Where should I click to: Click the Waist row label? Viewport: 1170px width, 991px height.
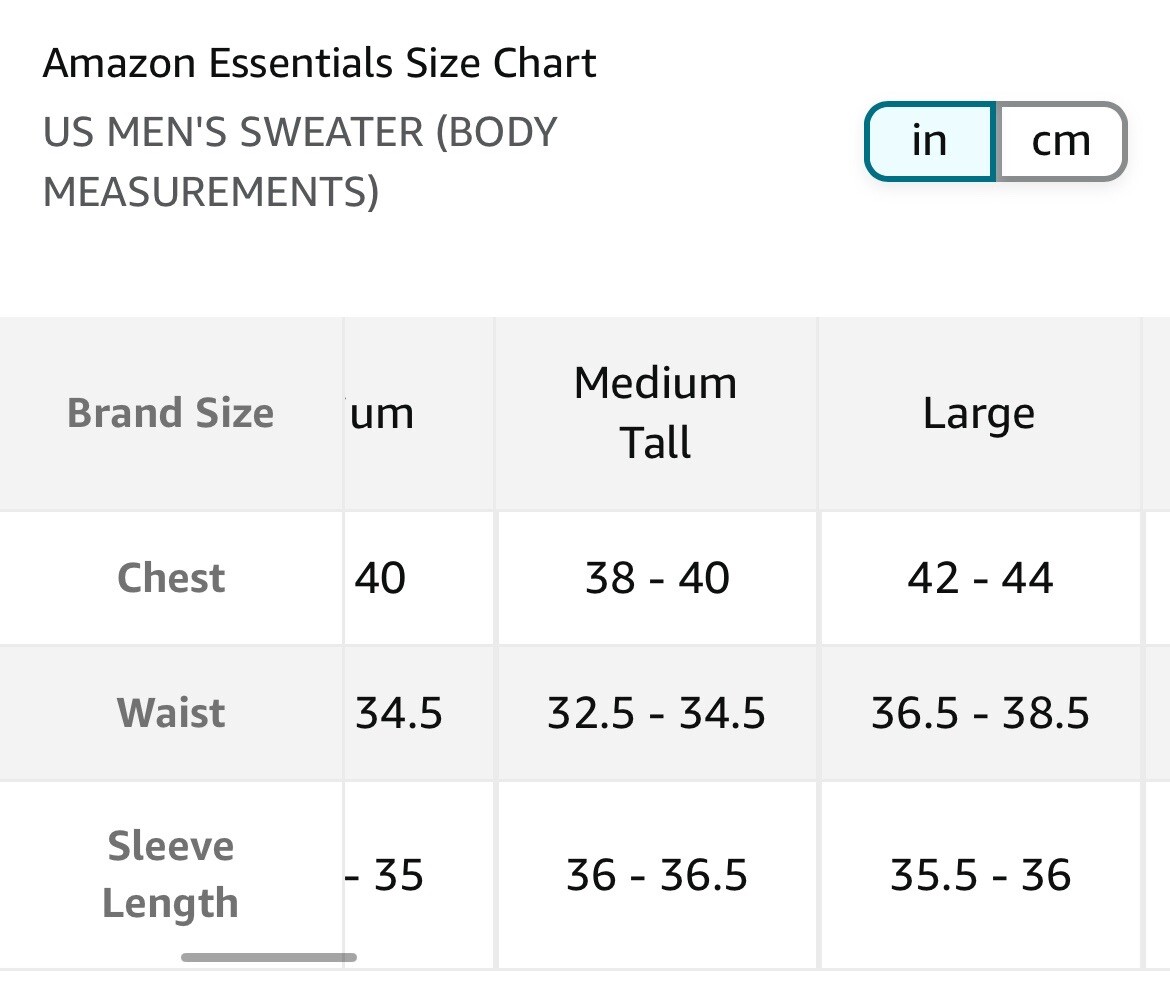[171, 713]
